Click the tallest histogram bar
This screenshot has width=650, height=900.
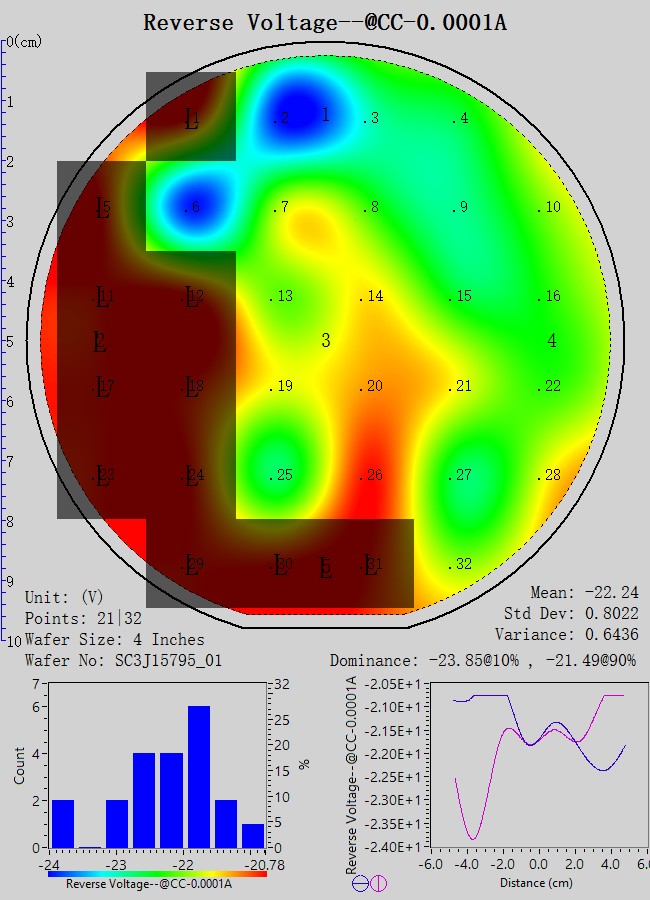[199, 776]
